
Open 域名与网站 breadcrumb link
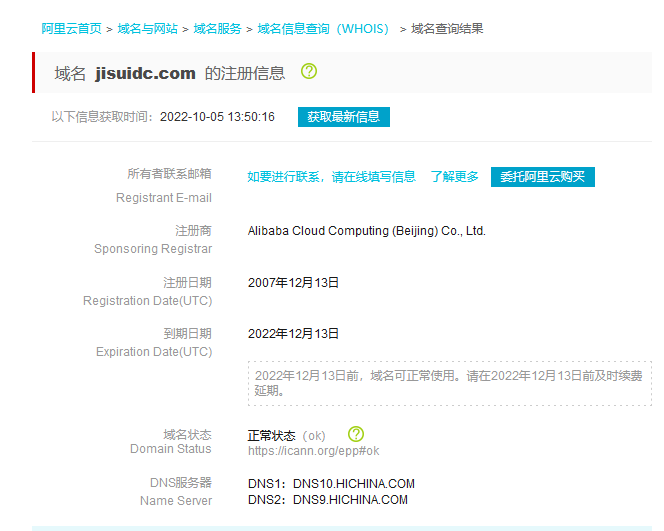[x=147, y=29]
